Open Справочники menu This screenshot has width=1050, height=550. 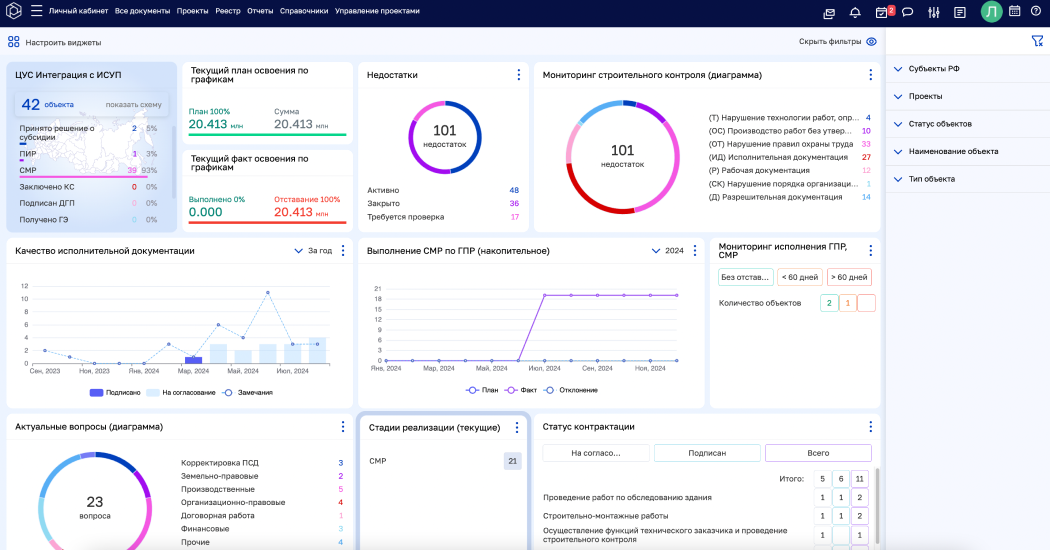coord(304,11)
